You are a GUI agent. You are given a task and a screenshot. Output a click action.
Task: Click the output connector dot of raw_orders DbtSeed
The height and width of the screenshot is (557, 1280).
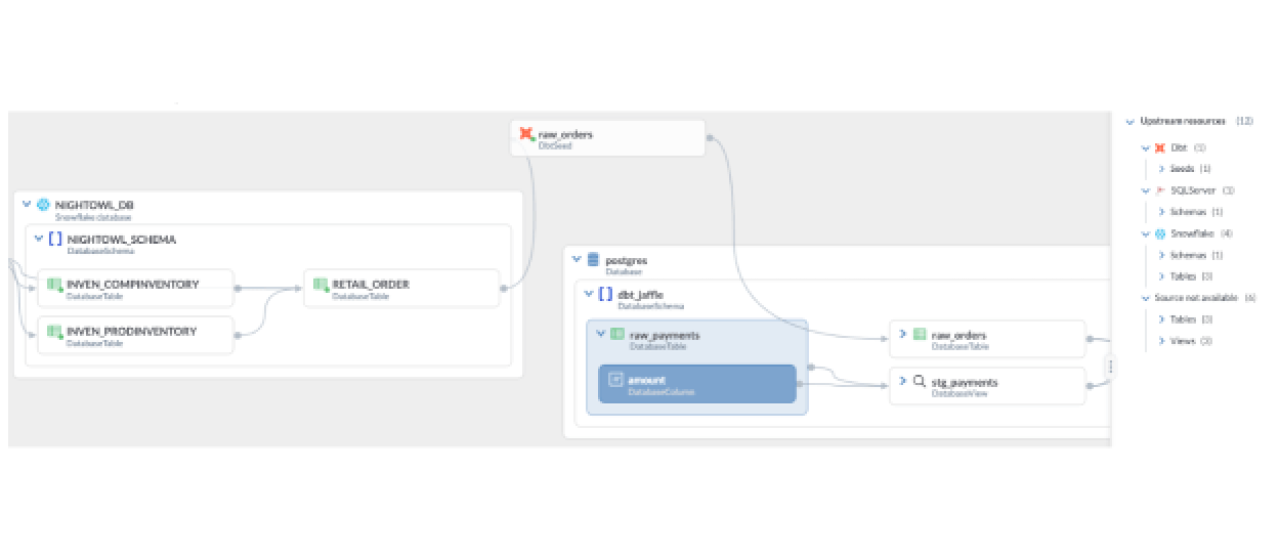[709, 138]
